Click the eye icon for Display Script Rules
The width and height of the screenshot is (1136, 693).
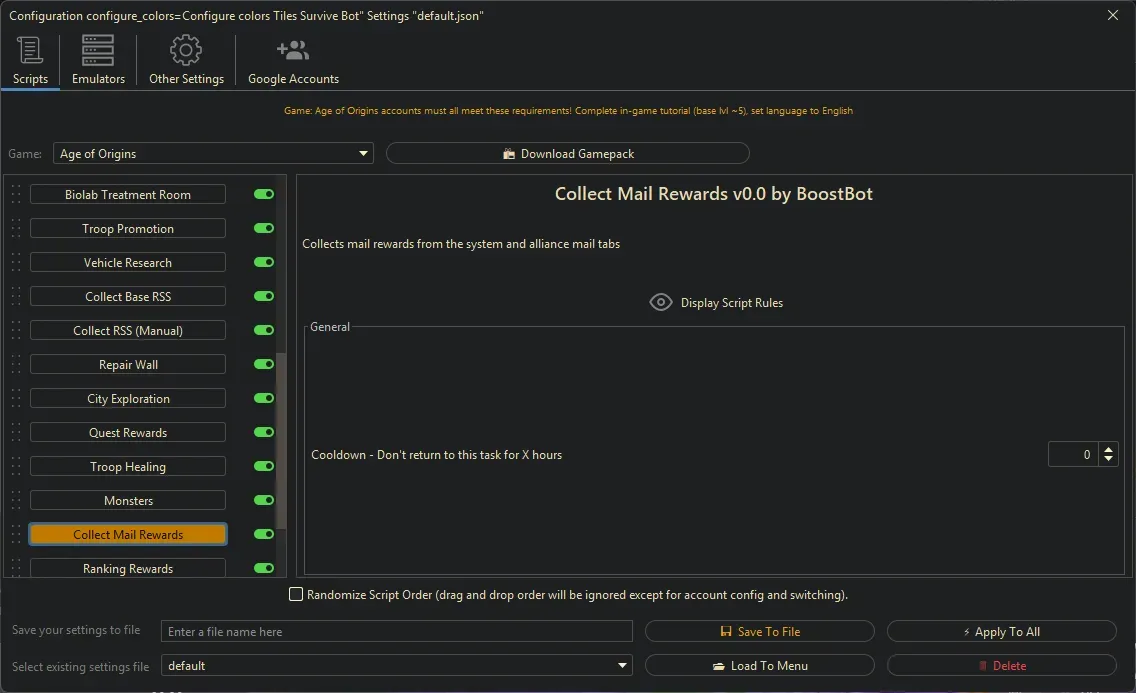click(660, 302)
